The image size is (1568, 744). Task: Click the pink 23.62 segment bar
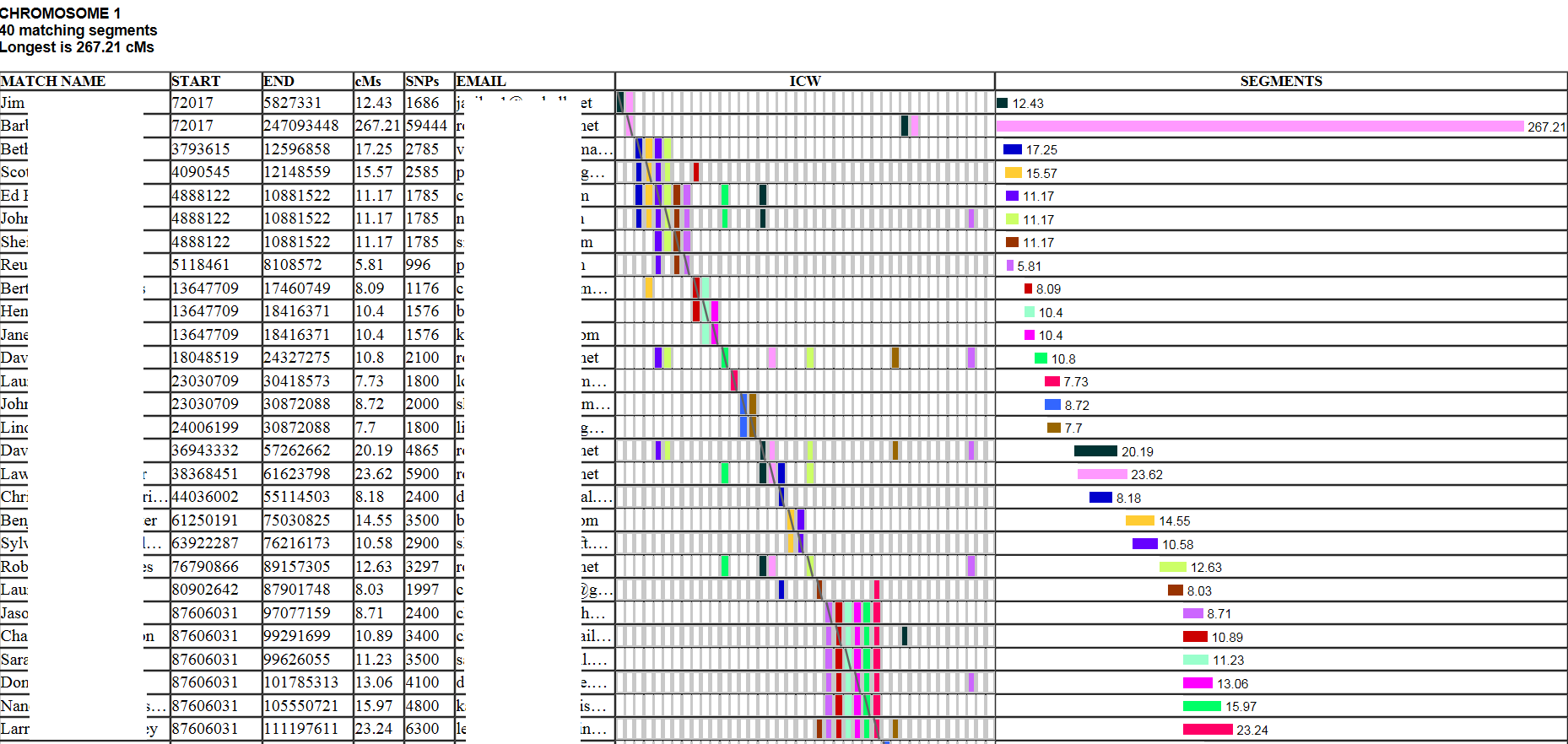coord(1102,475)
